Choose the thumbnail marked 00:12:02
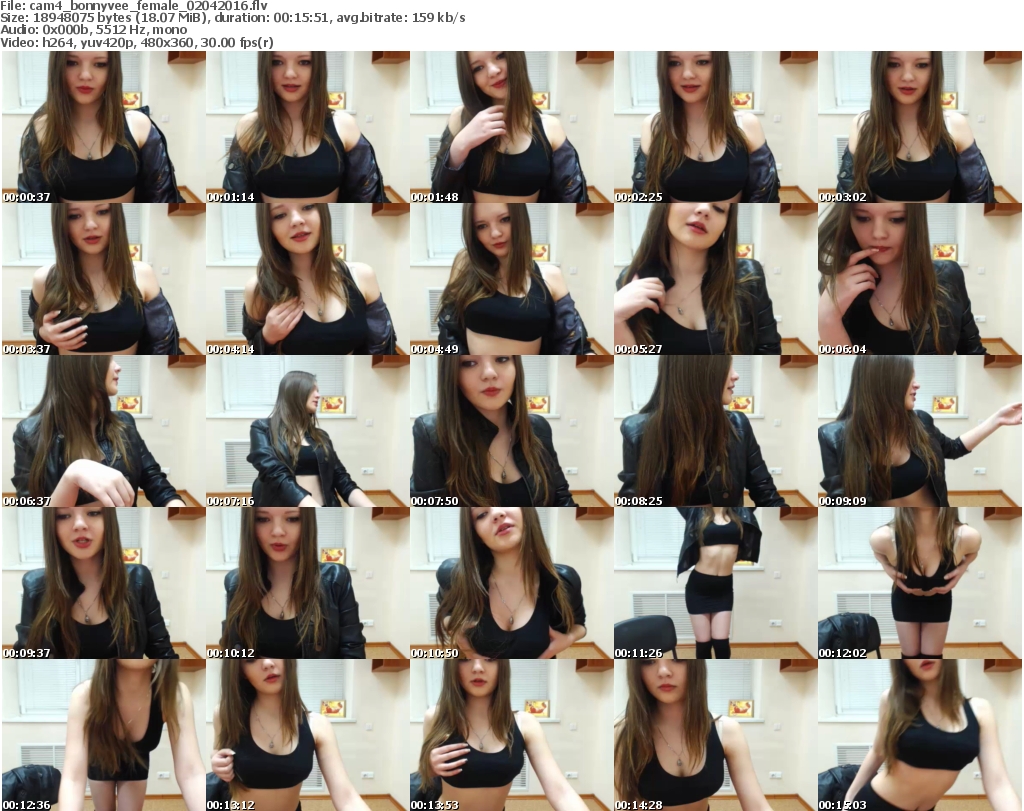The height and width of the screenshot is (811, 1024). [x=920, y=583]
